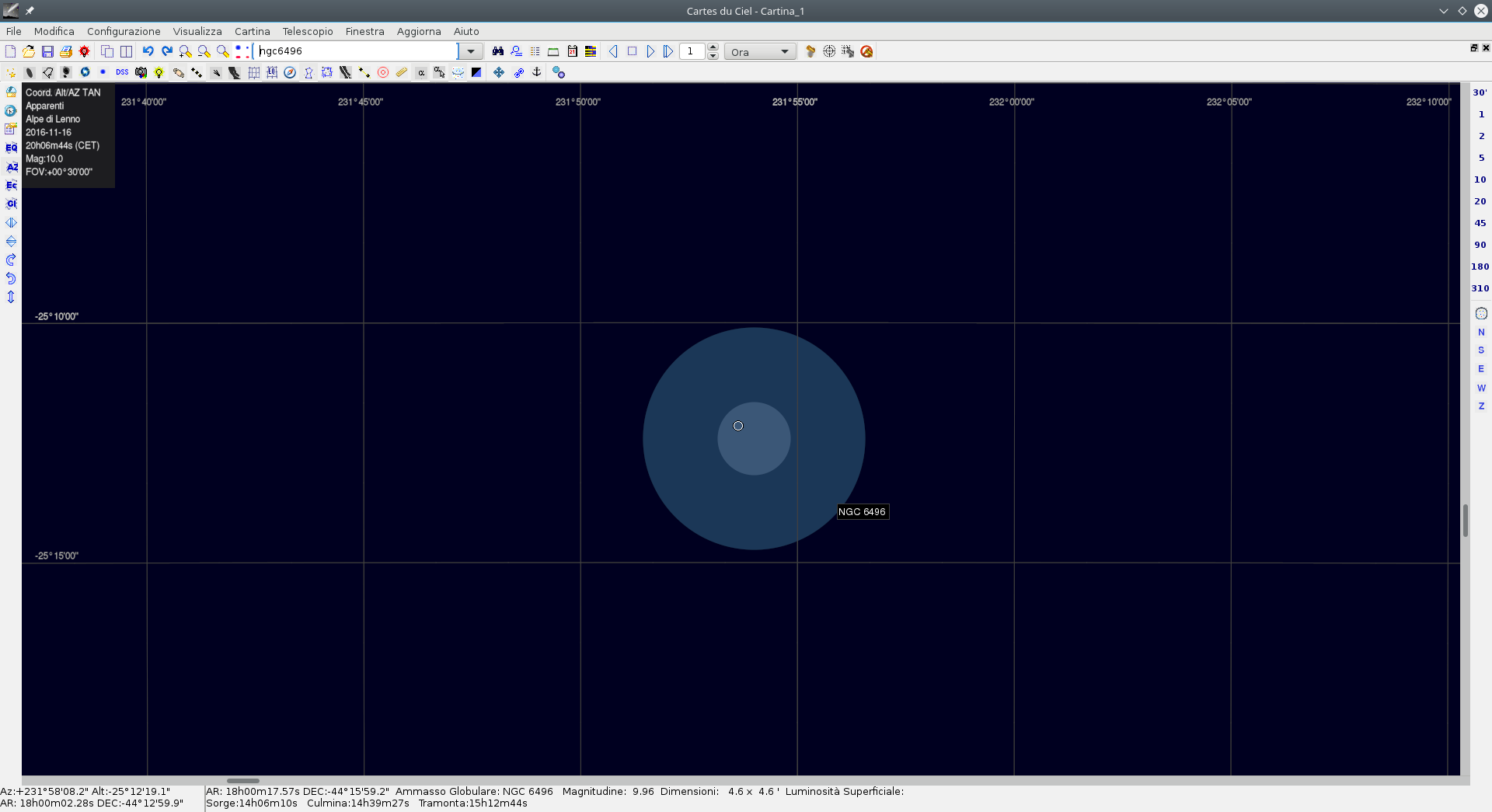
Task: Open the Telescopio menu
Action: pos(308,31)
